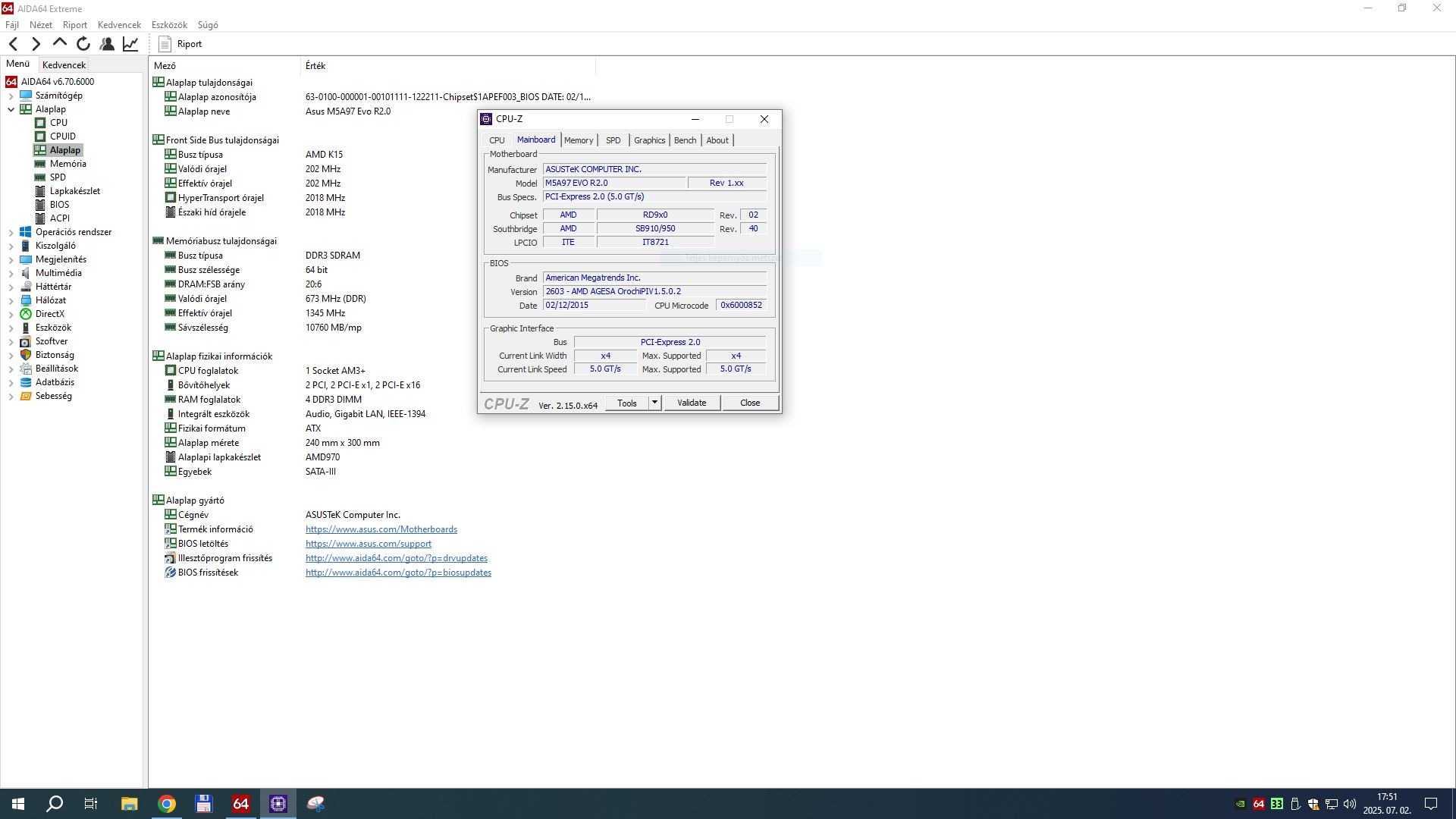Select the CPUID item in the tree
This screenshot has height=819, width=1456.
tap(62, 136)
